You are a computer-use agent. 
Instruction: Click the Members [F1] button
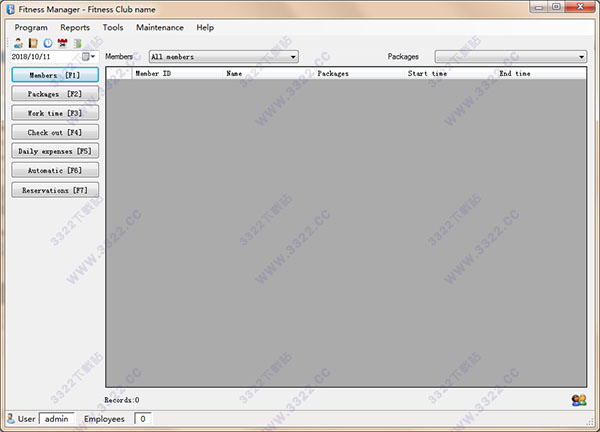coord(55,75)
